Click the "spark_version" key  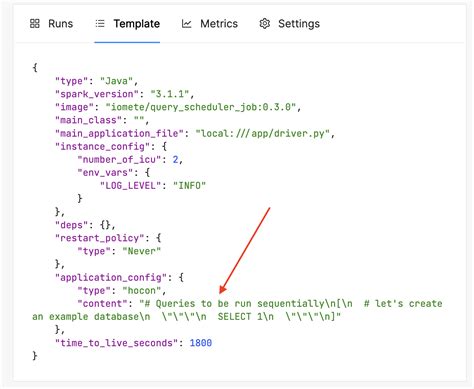click(x=97, y=94)
